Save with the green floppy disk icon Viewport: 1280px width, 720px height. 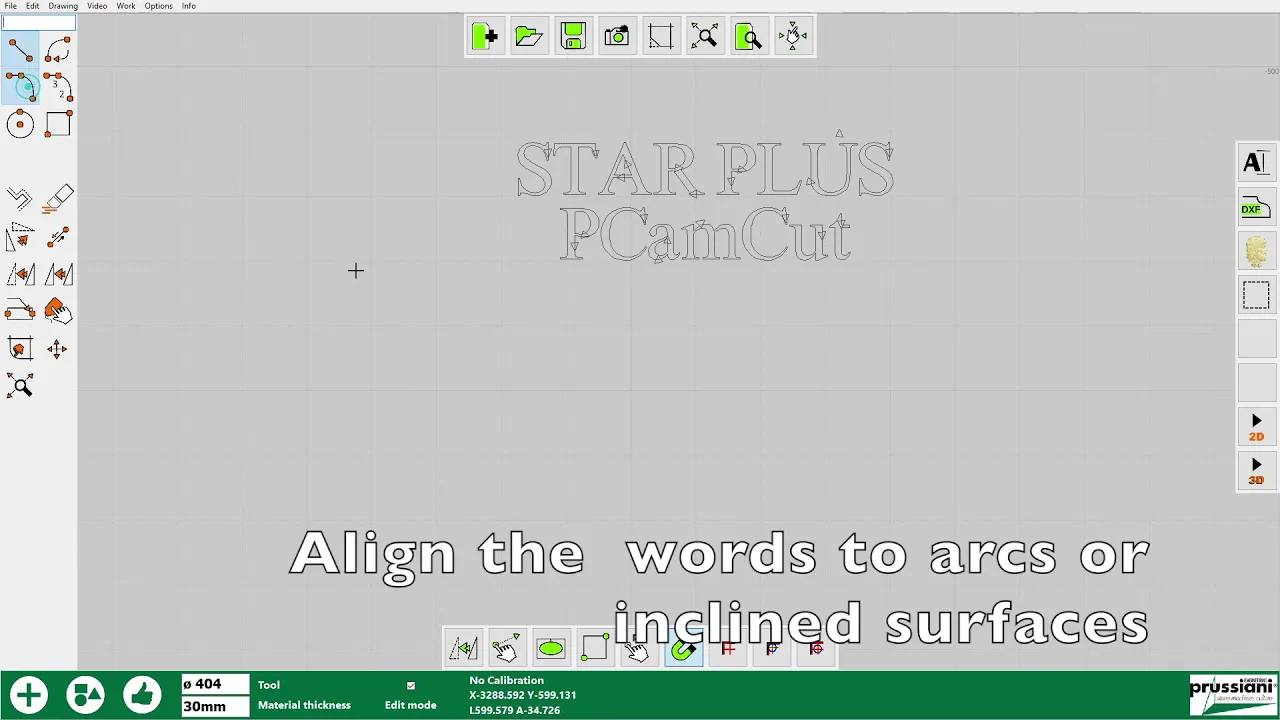[573, 37]
